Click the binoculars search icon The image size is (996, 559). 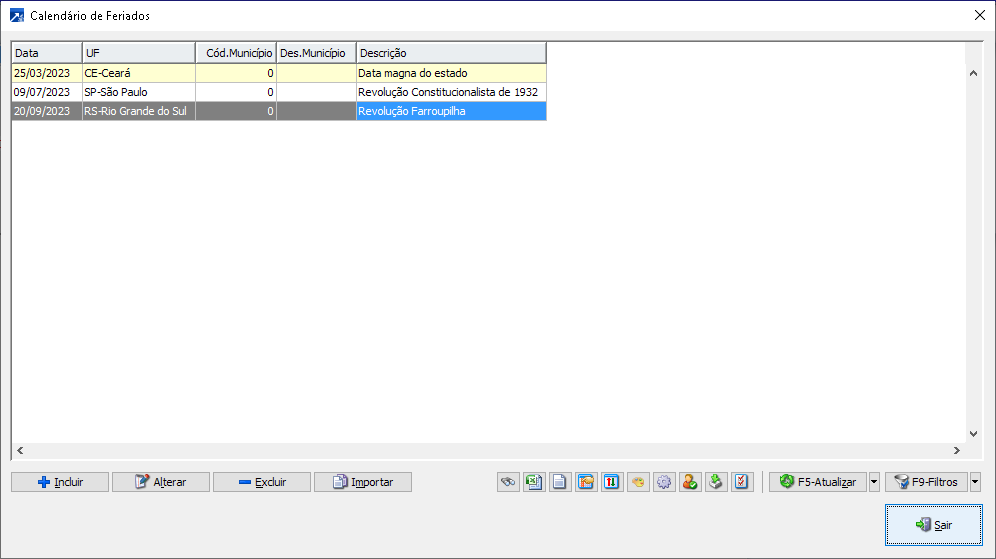pyautogui.click(x=508, y=482)
